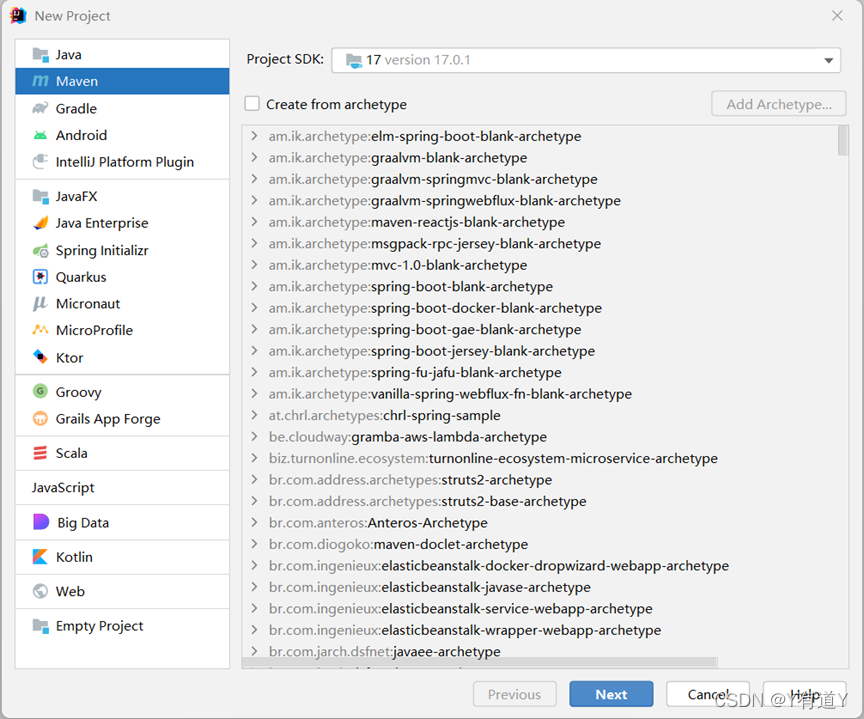Click the Java Enterprise icon
This screenshot has width=864, height=719.
tap(40, 223)
